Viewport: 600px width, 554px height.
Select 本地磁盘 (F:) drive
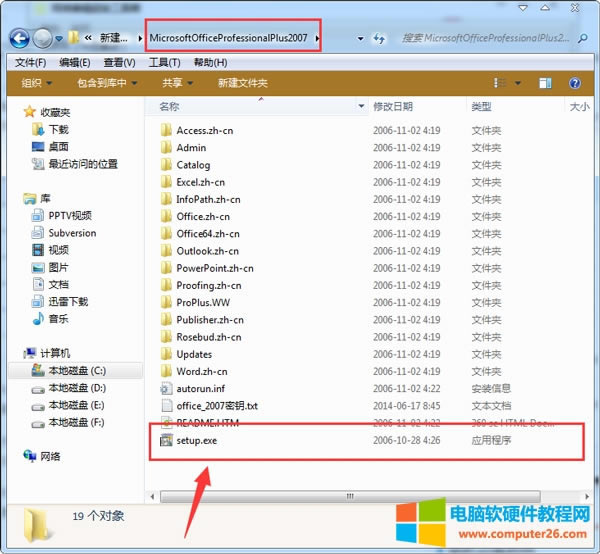pos(77,422)
